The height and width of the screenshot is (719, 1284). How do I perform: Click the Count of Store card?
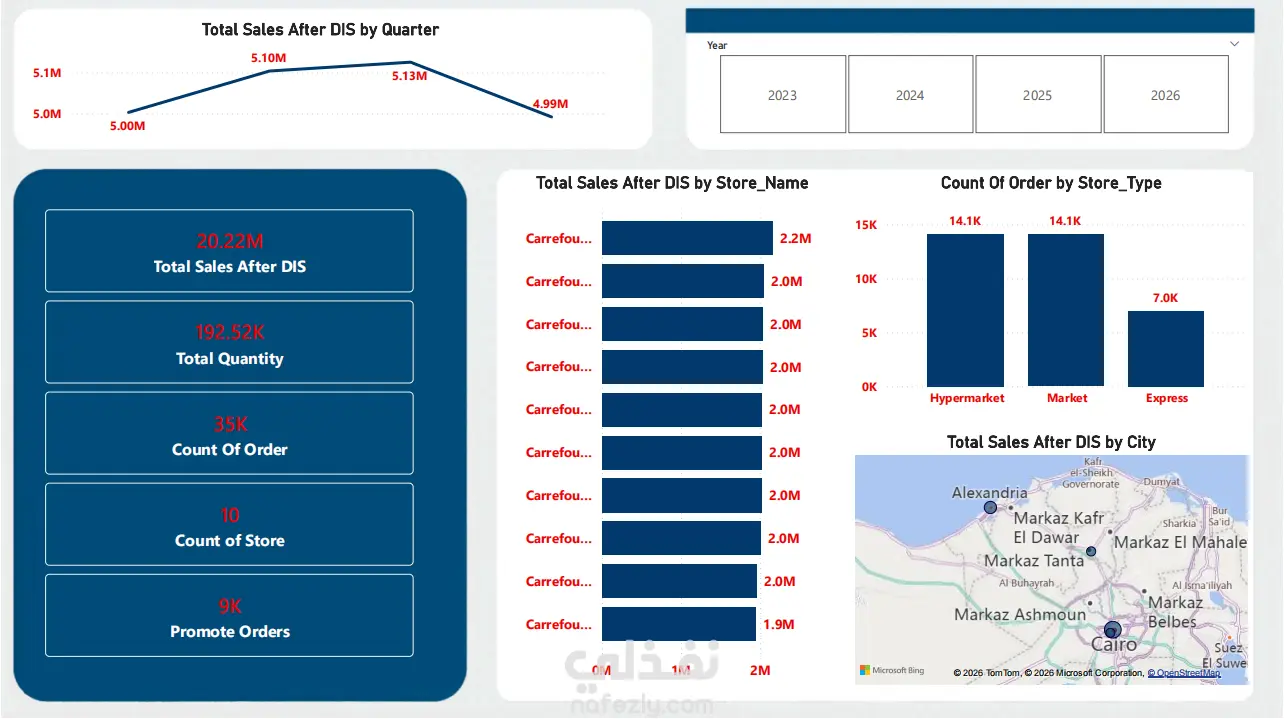229,524
